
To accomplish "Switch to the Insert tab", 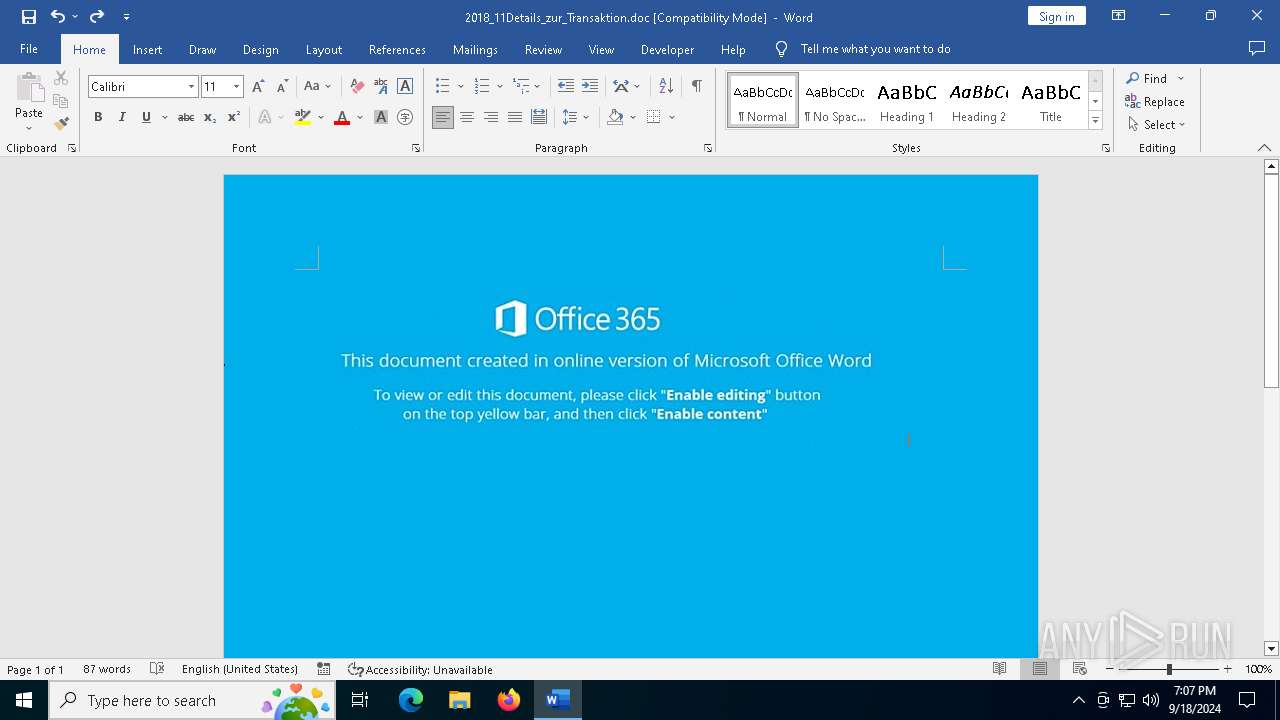I will (x=147, y=49).
